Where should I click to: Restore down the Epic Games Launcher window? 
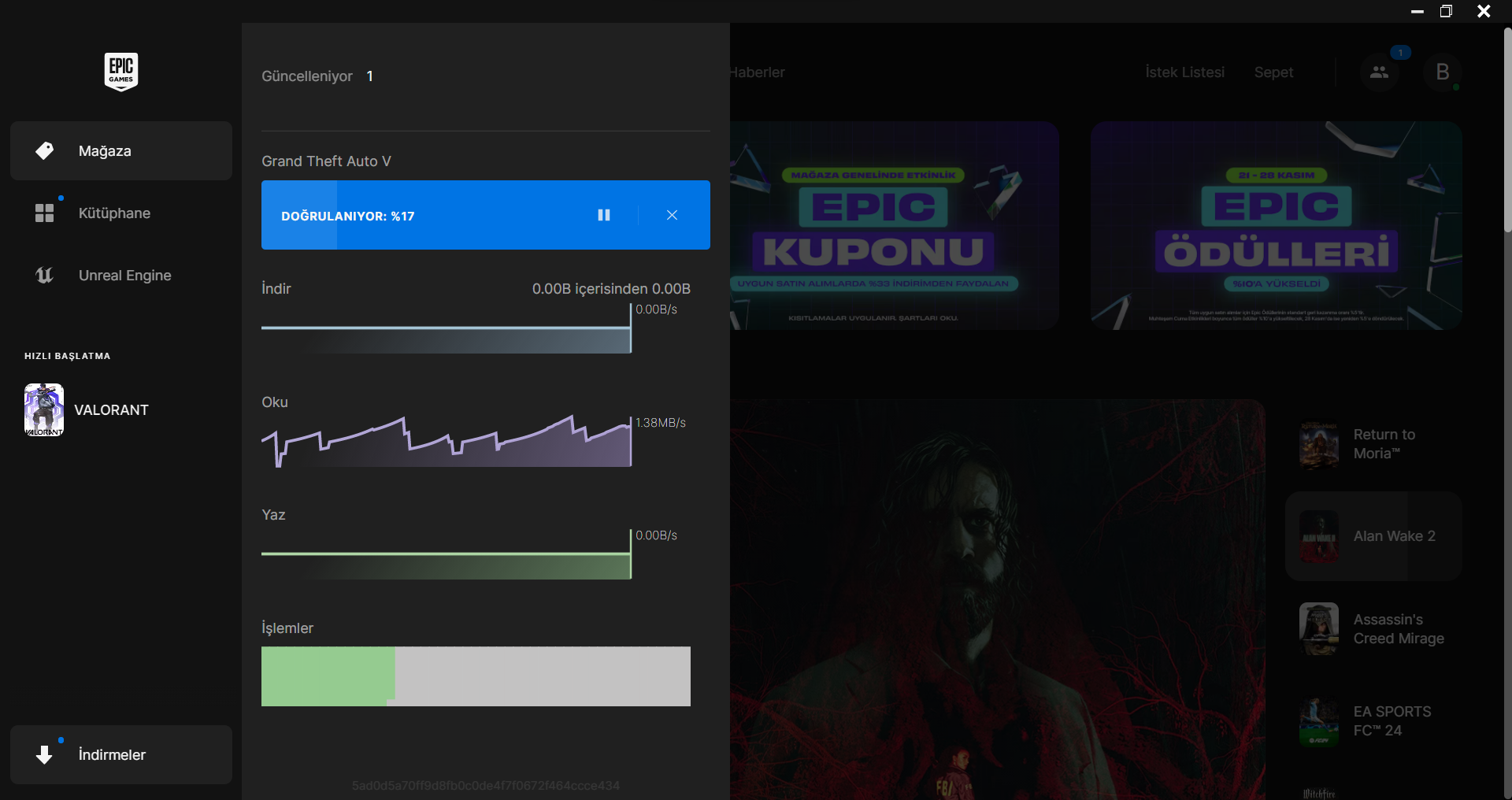(x=1446, y=11)
